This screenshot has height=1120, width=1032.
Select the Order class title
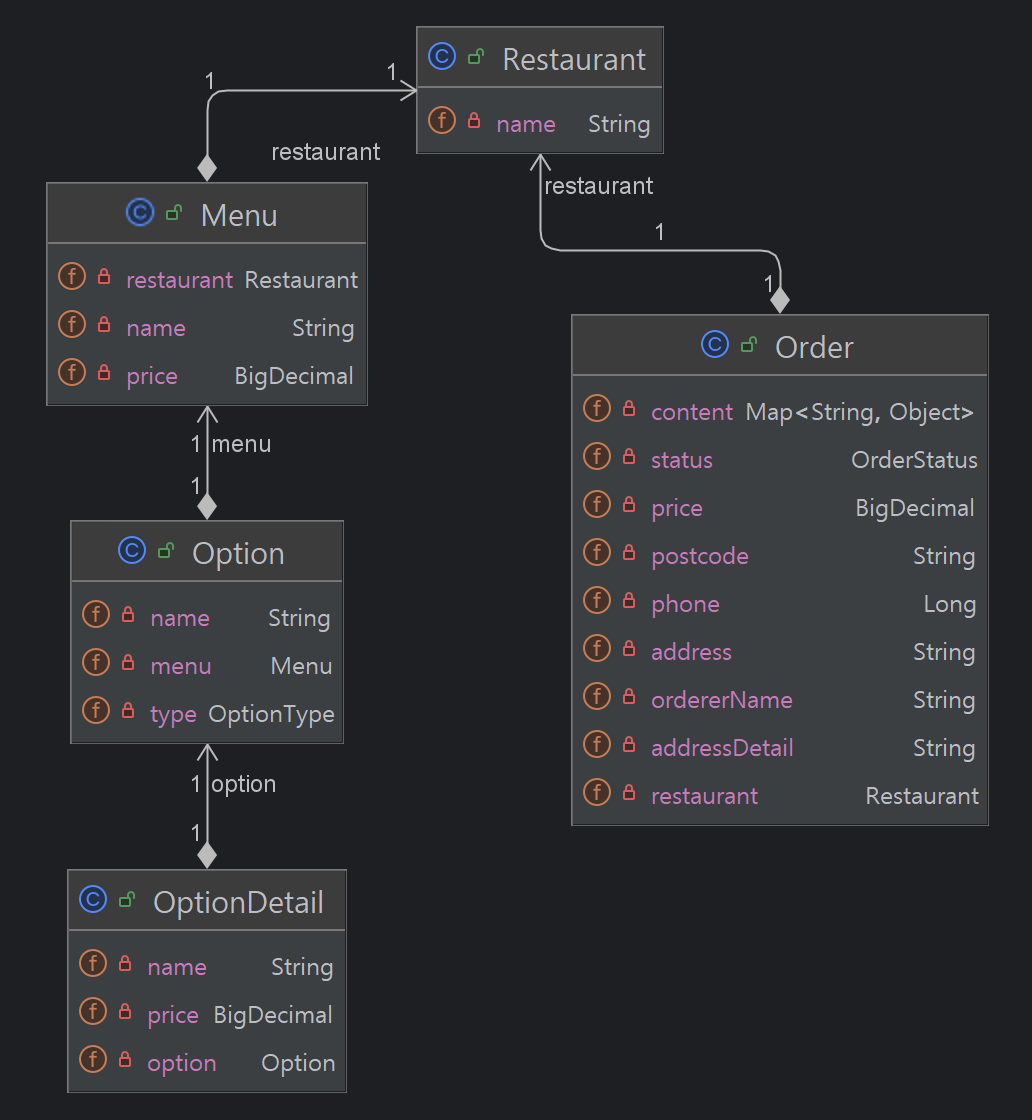814,348
